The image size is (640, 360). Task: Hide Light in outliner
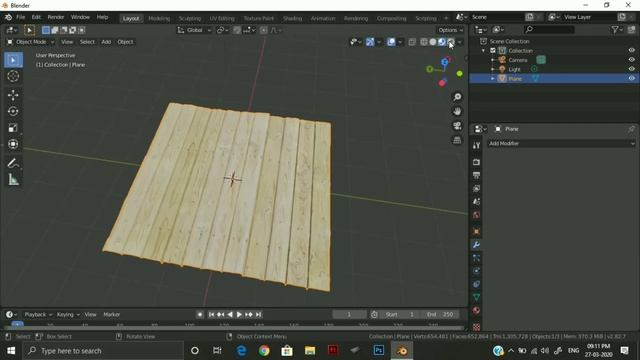[631, 69]
